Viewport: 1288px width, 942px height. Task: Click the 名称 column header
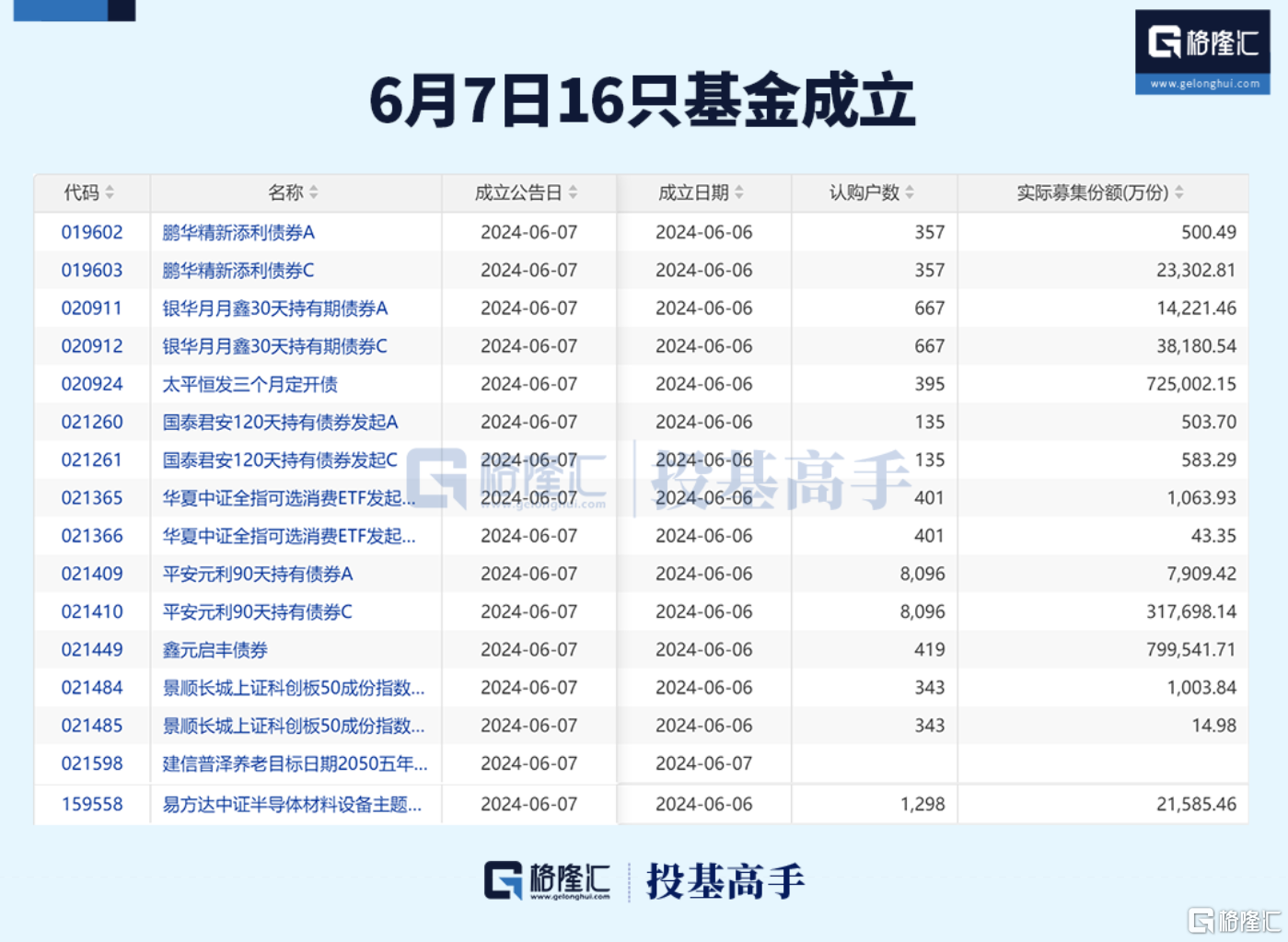coord(296,192)
